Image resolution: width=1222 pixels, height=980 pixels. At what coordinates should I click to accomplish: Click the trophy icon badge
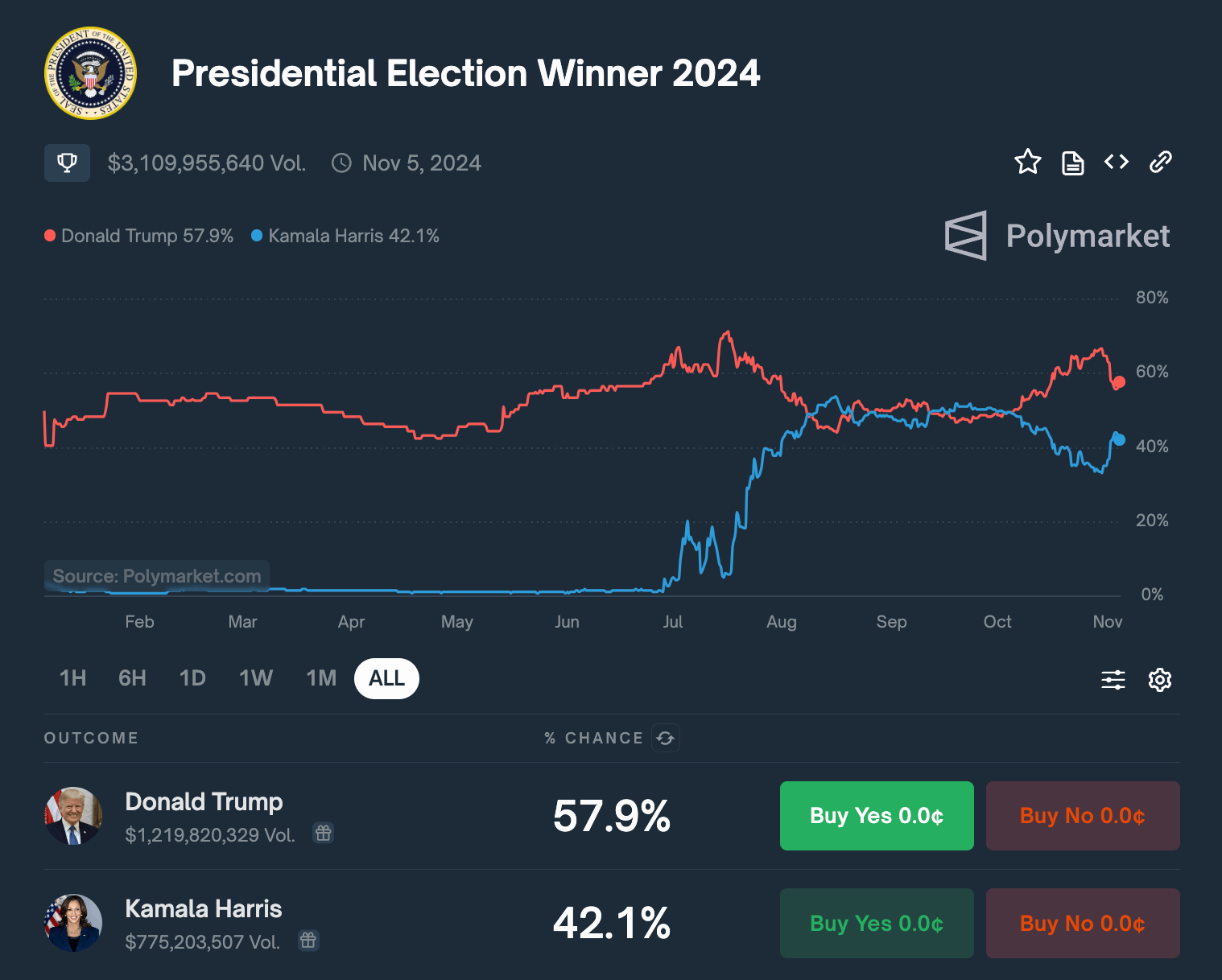[x=67, y=163]
